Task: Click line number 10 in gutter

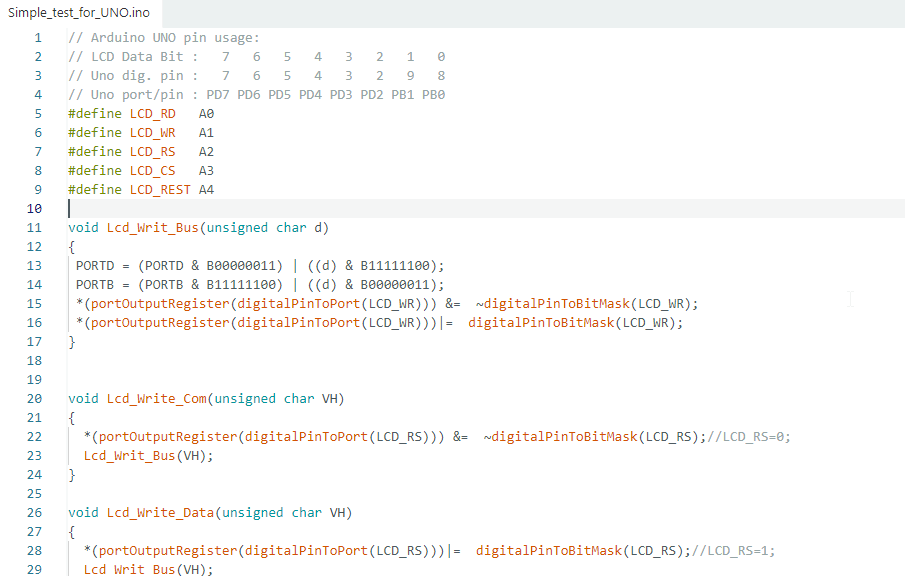Action: tap(34, 208)
